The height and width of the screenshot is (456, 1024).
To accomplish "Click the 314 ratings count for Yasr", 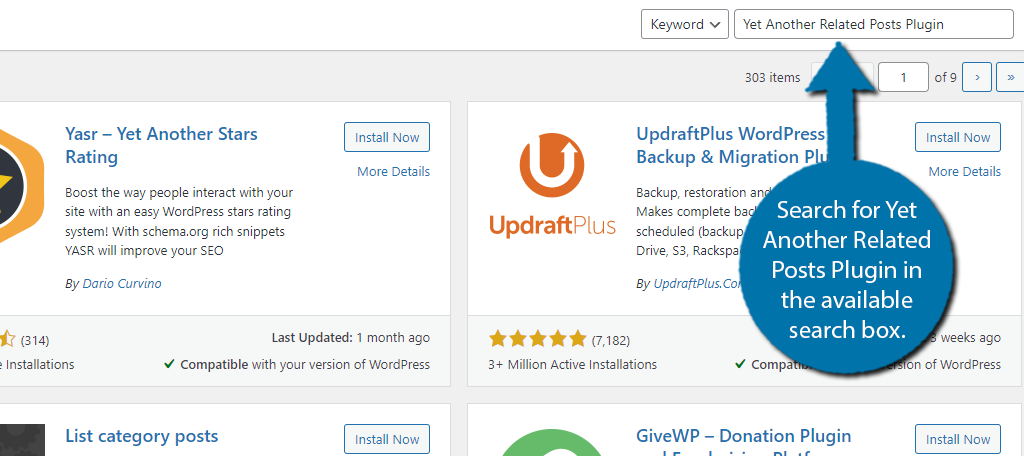I will 35,340.
